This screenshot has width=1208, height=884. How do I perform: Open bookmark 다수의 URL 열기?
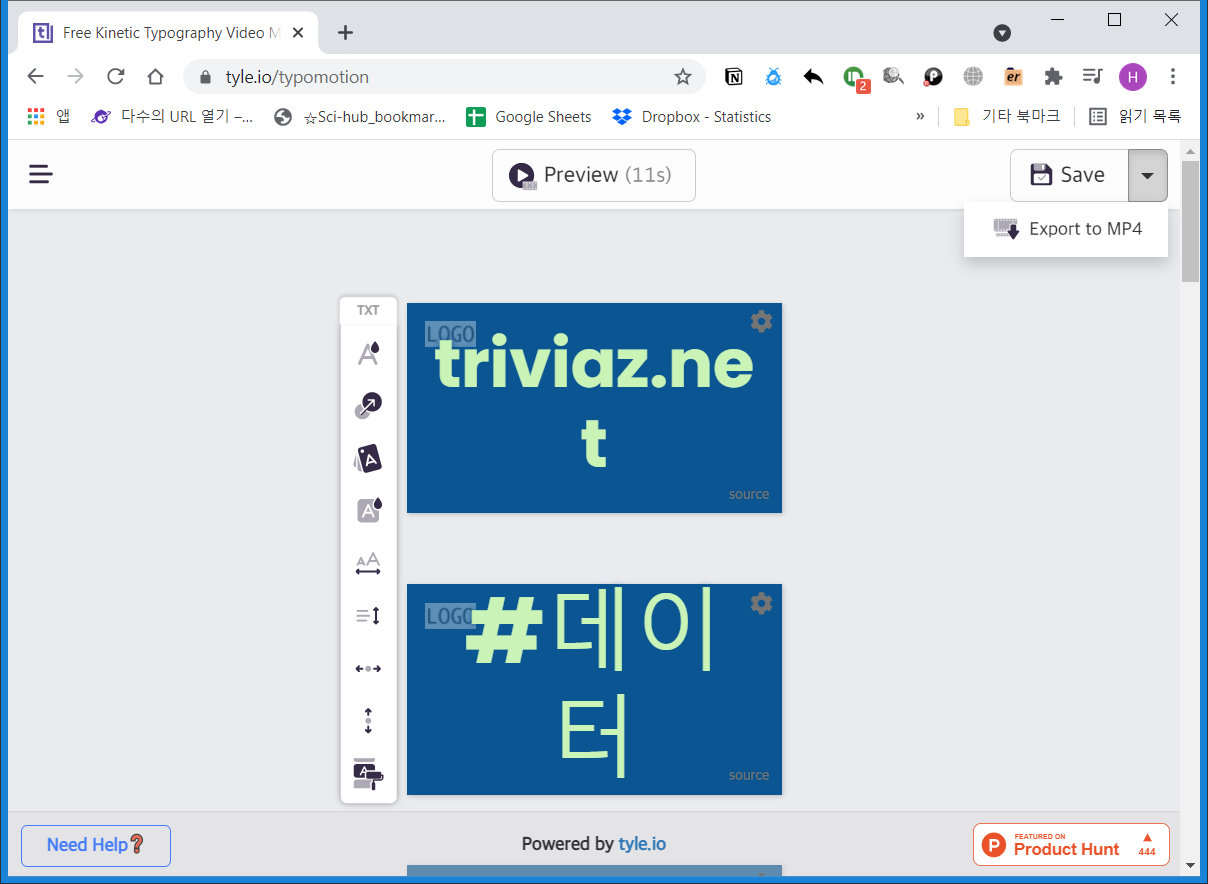172,116
